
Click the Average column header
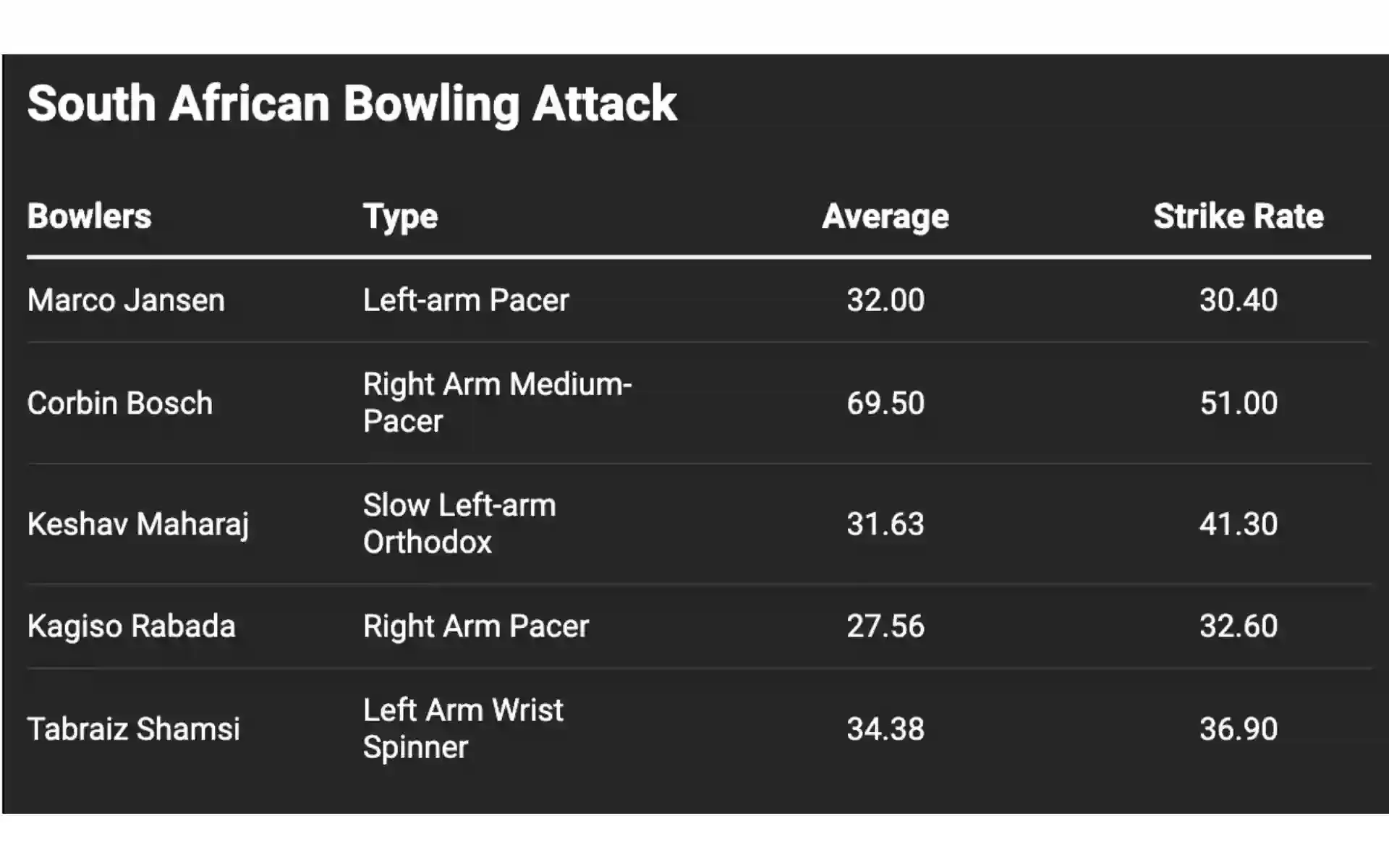click(x=885, y=216)
